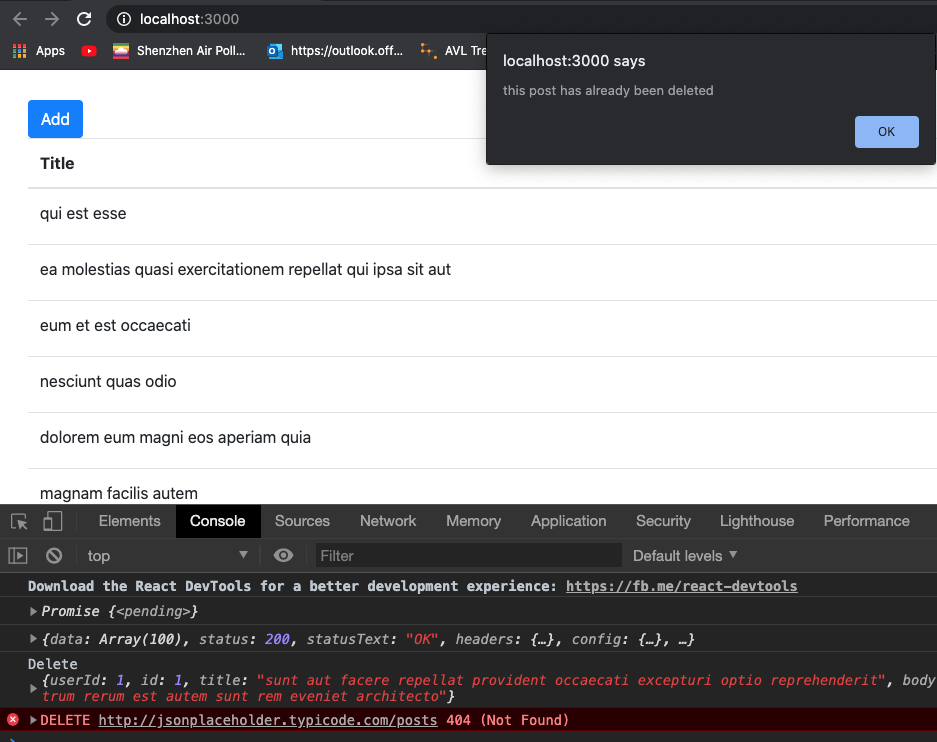Activate the inspect element picker tool

19,521
